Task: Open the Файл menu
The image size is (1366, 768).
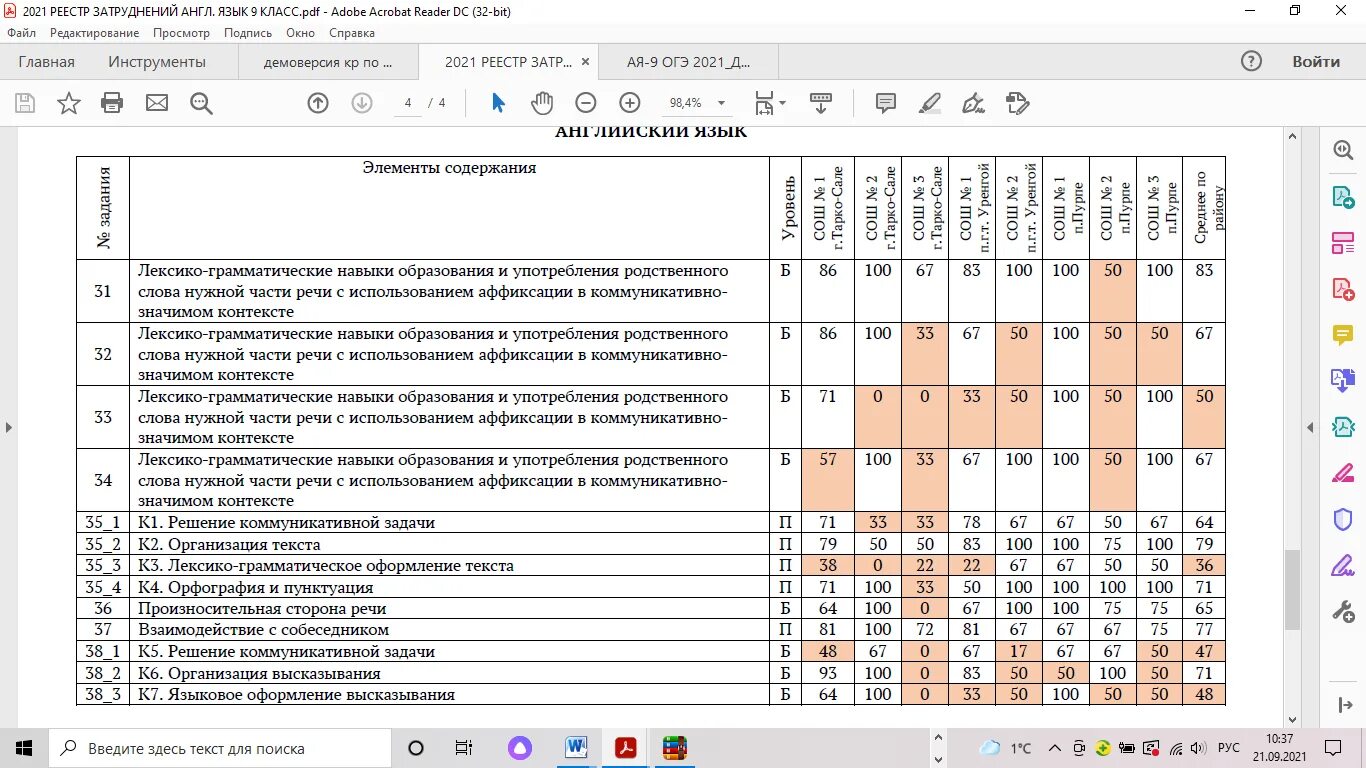Action: coord(21,33)
